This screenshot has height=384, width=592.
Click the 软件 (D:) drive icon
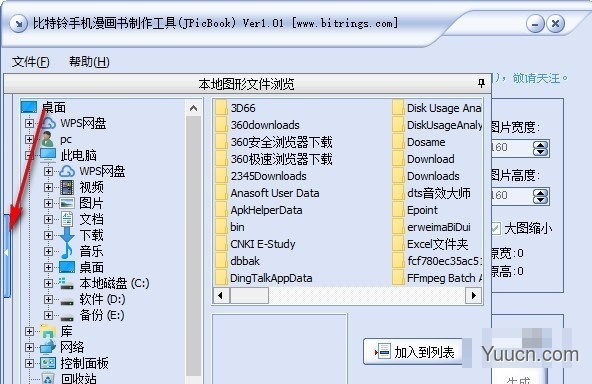pyautogui.click(x=67, y=301)
